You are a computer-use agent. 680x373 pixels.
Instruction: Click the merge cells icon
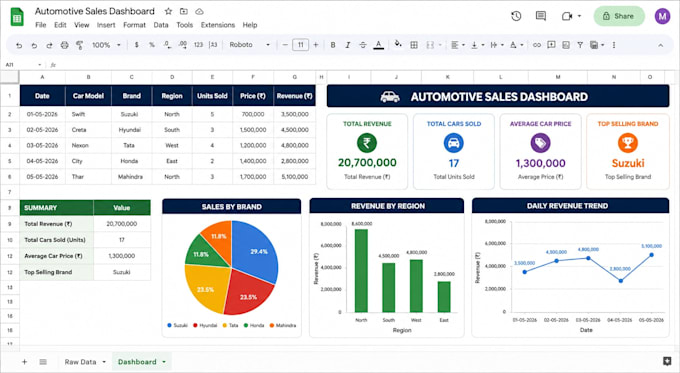click(x=430, y=45)
